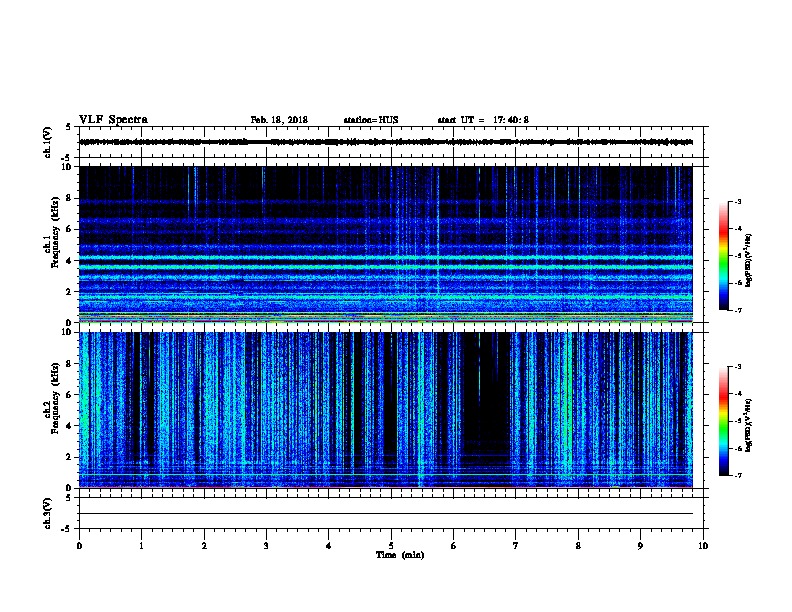Click time axis tick label "8"
This screenshot has height=612, width=792.
pyautogui.click(x=578, y=545)
